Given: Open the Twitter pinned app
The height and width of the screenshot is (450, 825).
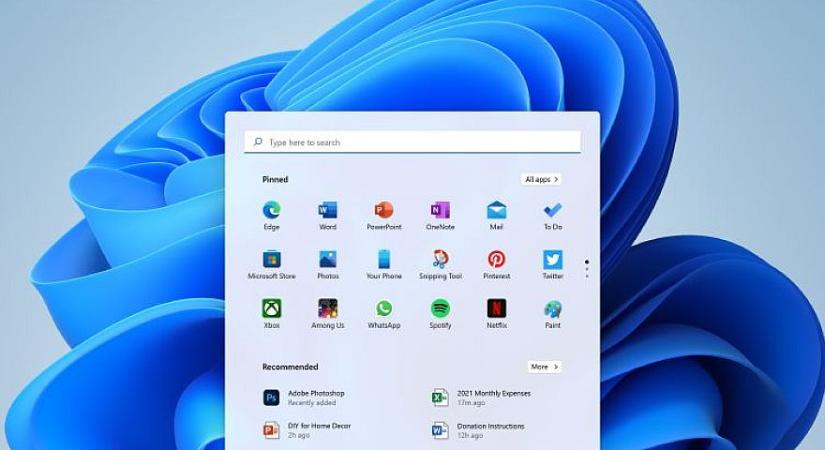Looking at the screenshot, I should (552, 259).
